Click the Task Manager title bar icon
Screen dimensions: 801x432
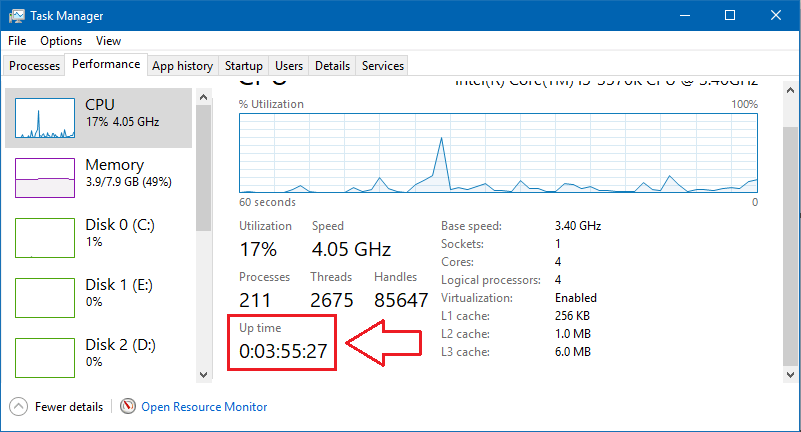click(16, 16)
